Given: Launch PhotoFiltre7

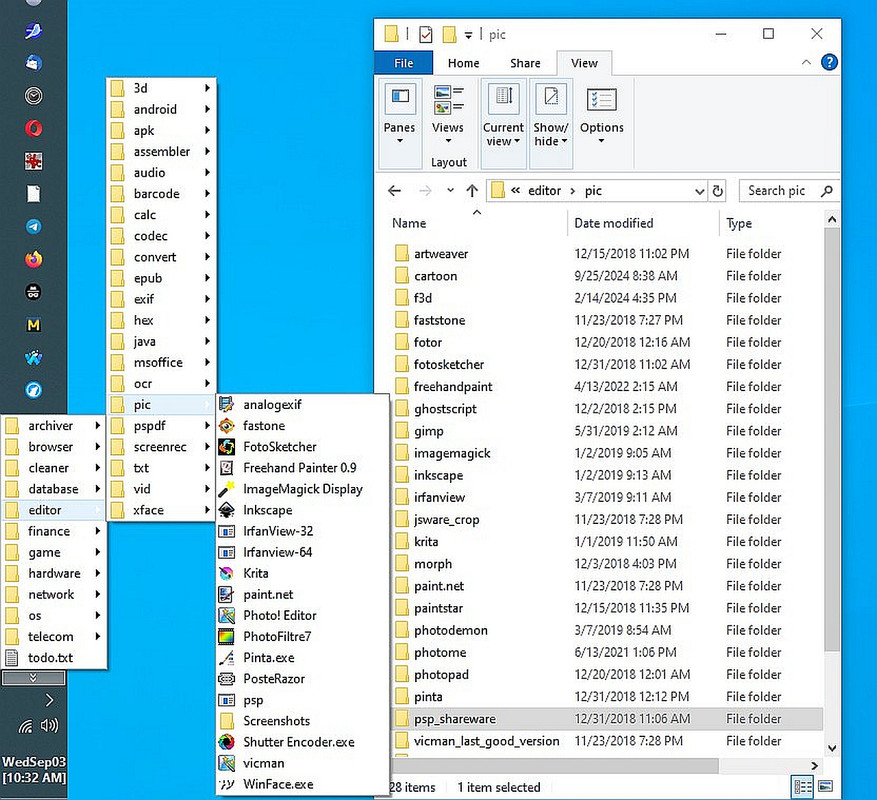Looking at the screenshot, I should tap(303, 636).
